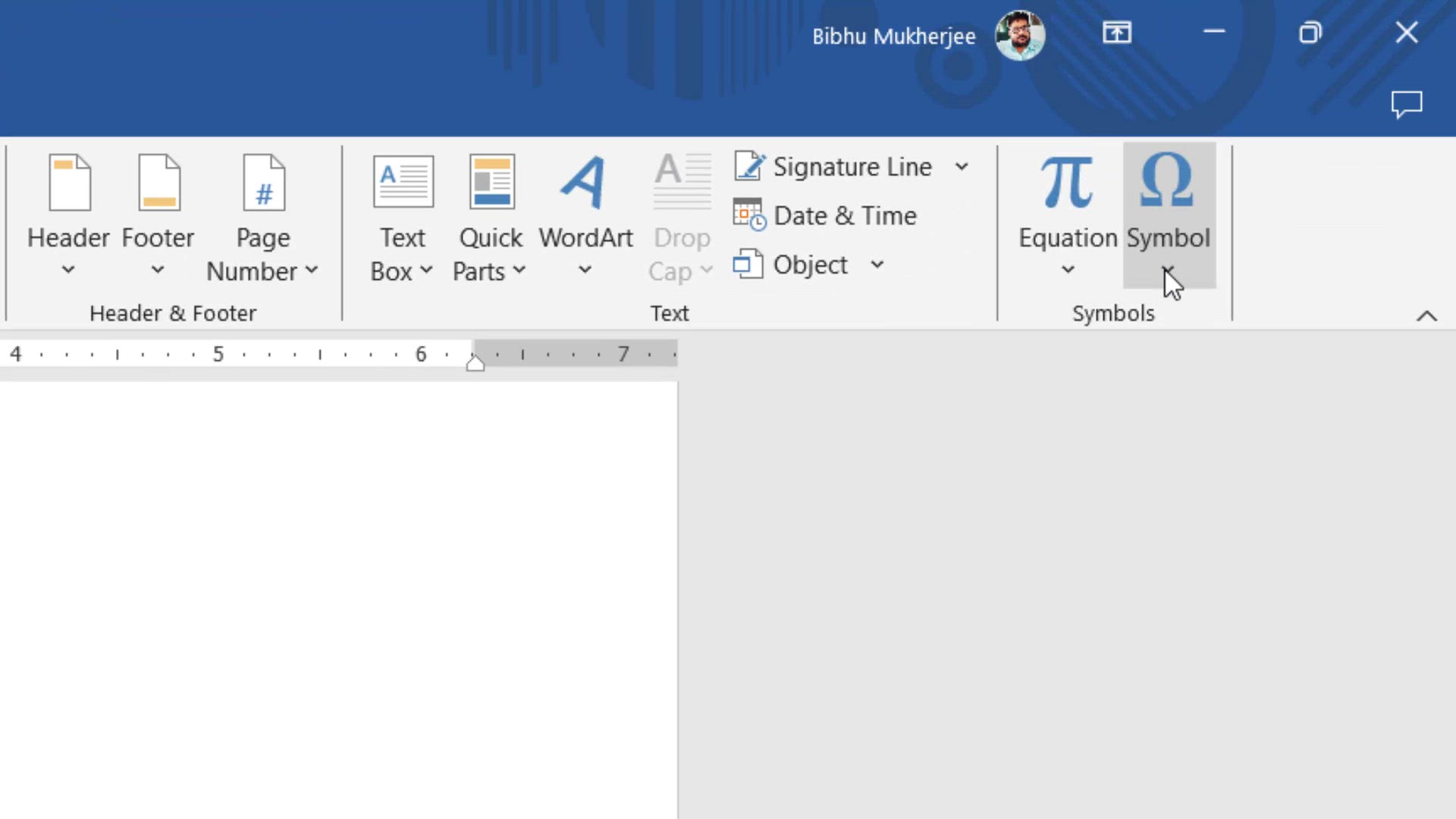1456x819 pixels.
Task: Open the Footer icon in the ribbon
Action: click(x=159, y=183)
